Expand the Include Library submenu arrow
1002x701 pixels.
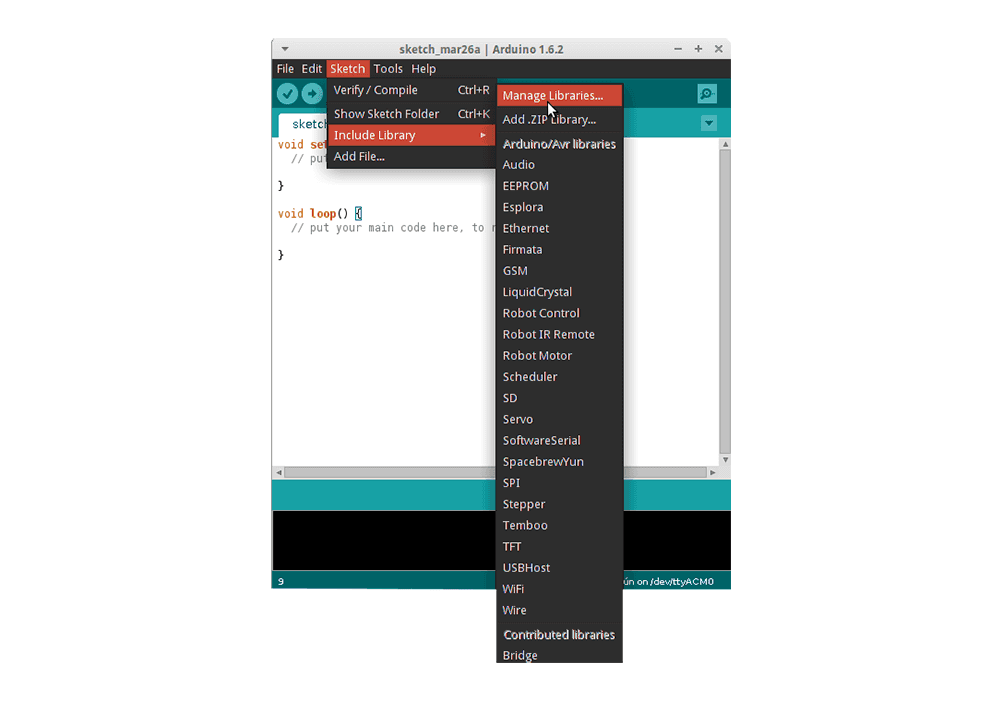pos(484,135)
